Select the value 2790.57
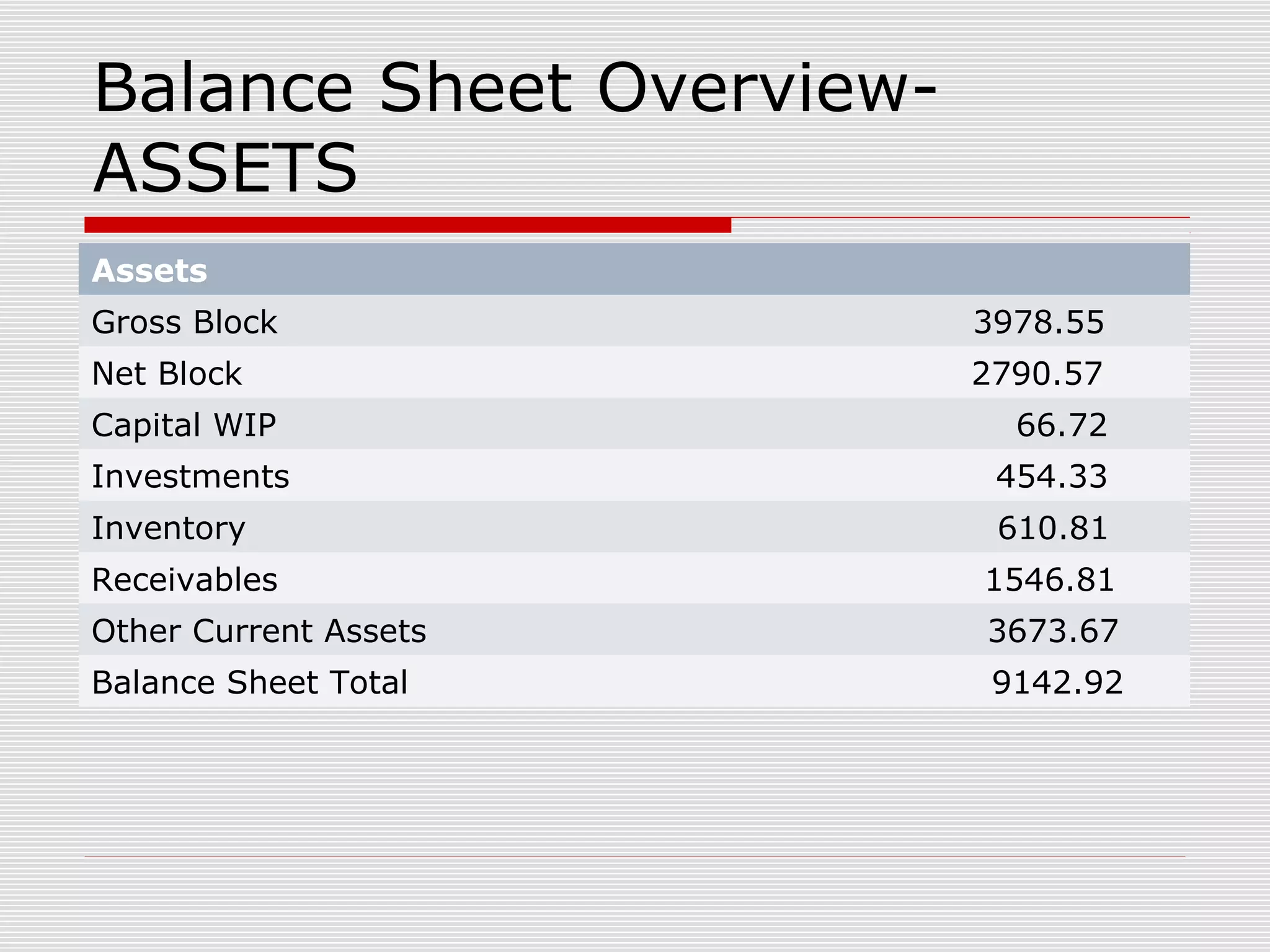Viewport: 1270px width, 952px height. pos(1037,374)
